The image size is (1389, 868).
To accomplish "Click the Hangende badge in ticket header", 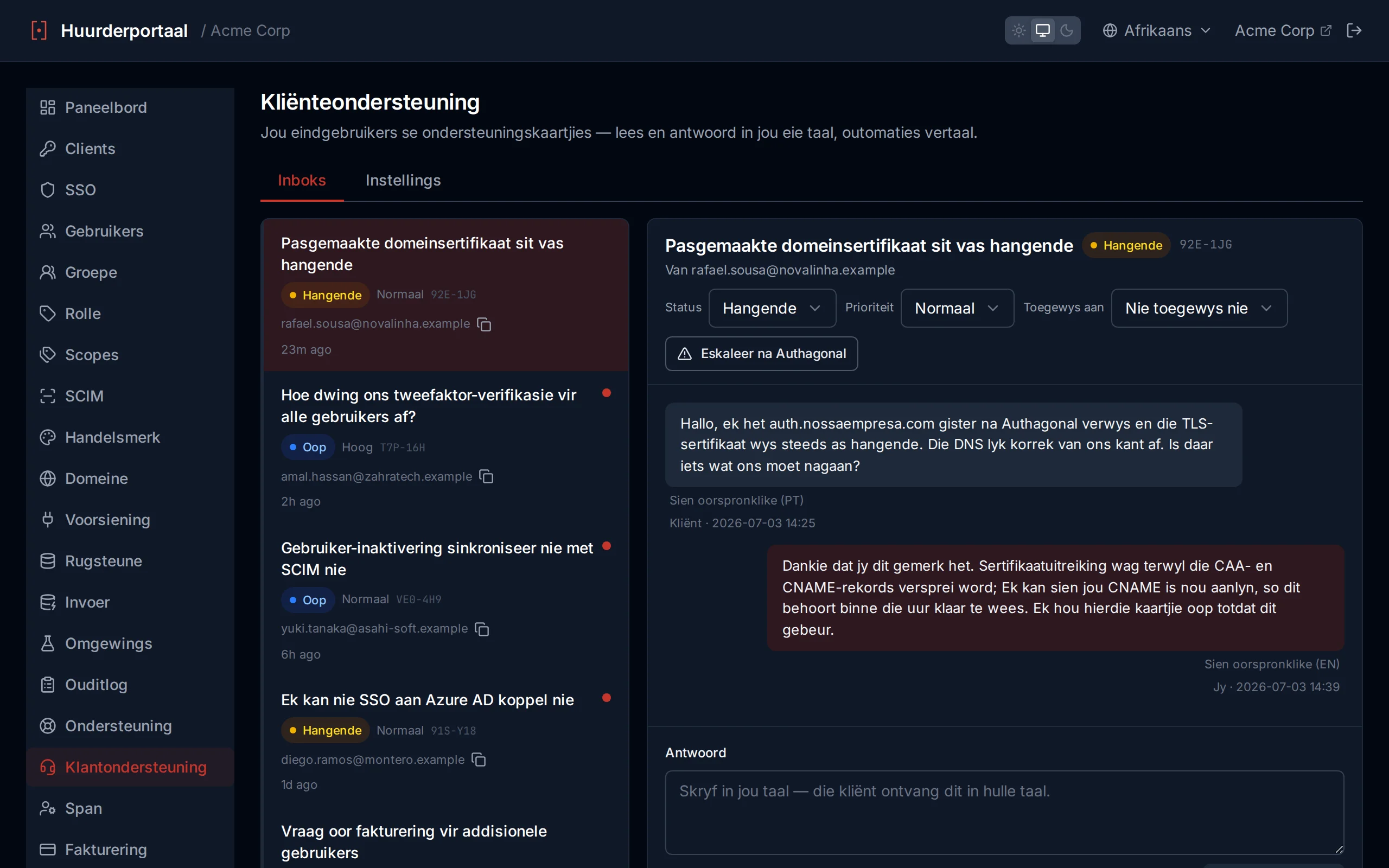I will pos(1126,246).
